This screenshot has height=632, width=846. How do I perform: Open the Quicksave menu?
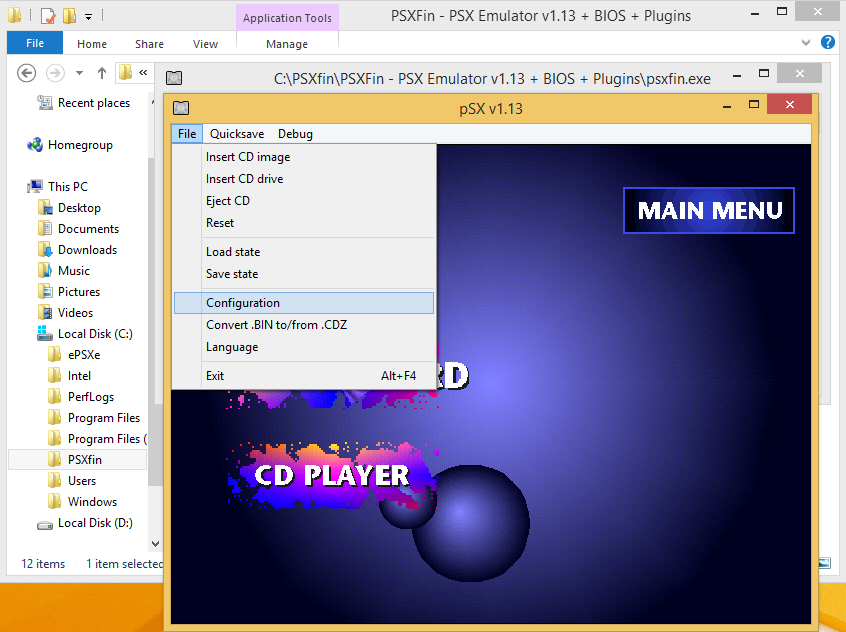[236, 133]
